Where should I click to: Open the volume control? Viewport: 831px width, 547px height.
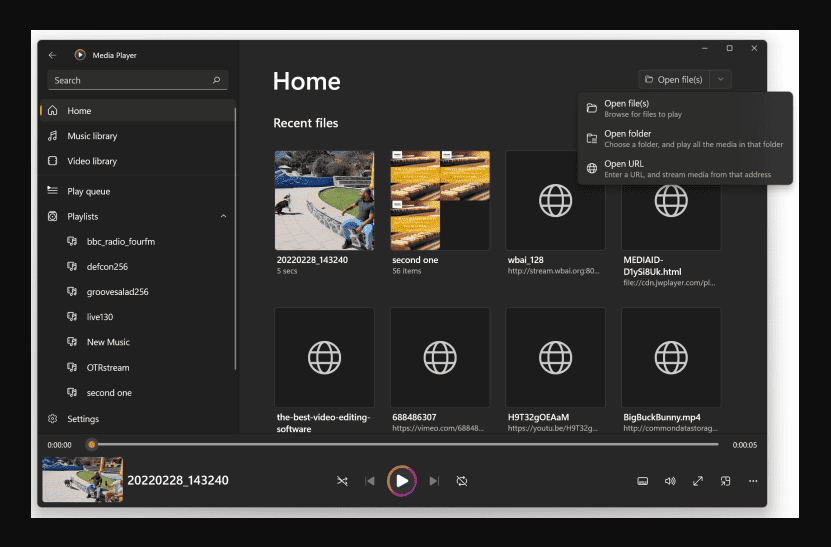coord(670,481)
